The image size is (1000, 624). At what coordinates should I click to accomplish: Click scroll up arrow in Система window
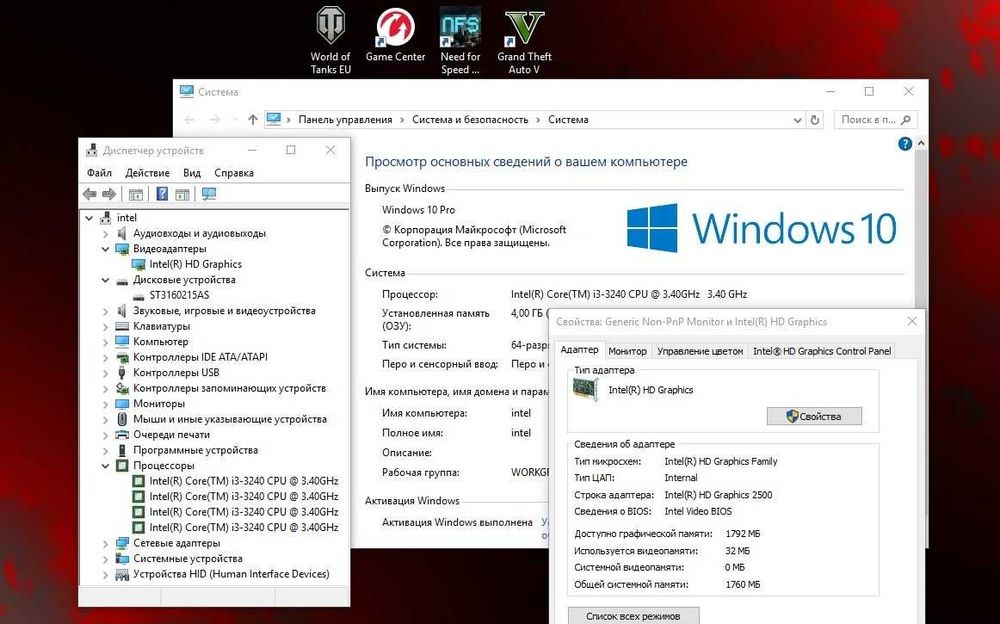[920, 144]
